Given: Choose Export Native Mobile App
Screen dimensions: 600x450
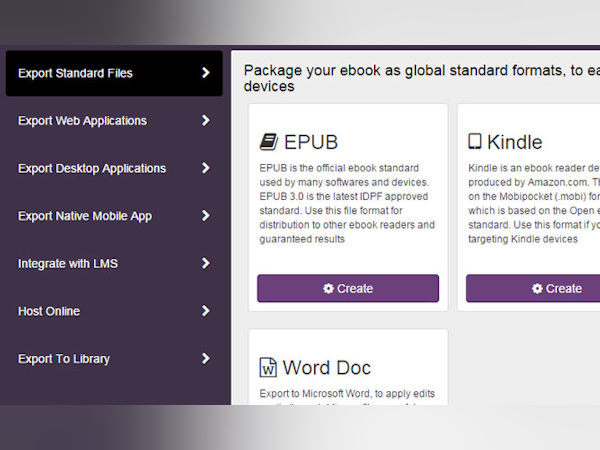Looking at the screenshot, I should (114, 216).
